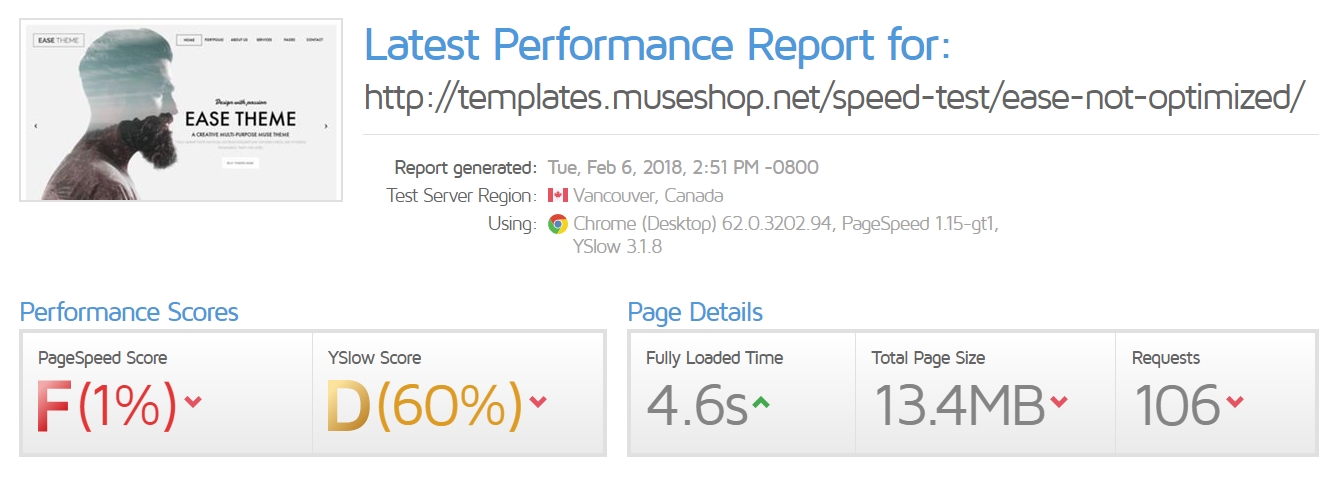Select the YSlow Score D(60%) value

425,406
